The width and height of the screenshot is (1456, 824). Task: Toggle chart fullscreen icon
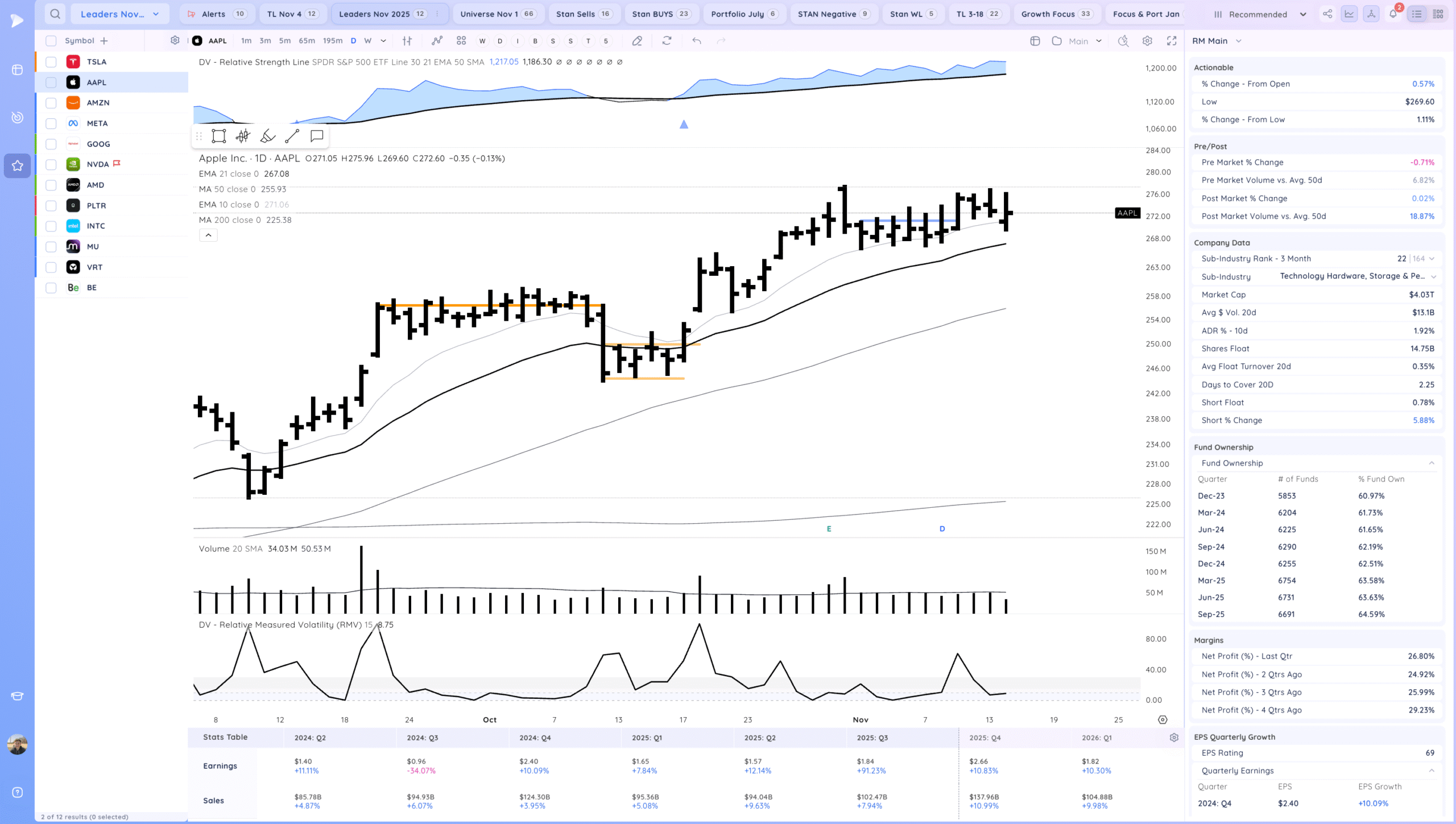pyautogui.click(x=1172, y=41)
